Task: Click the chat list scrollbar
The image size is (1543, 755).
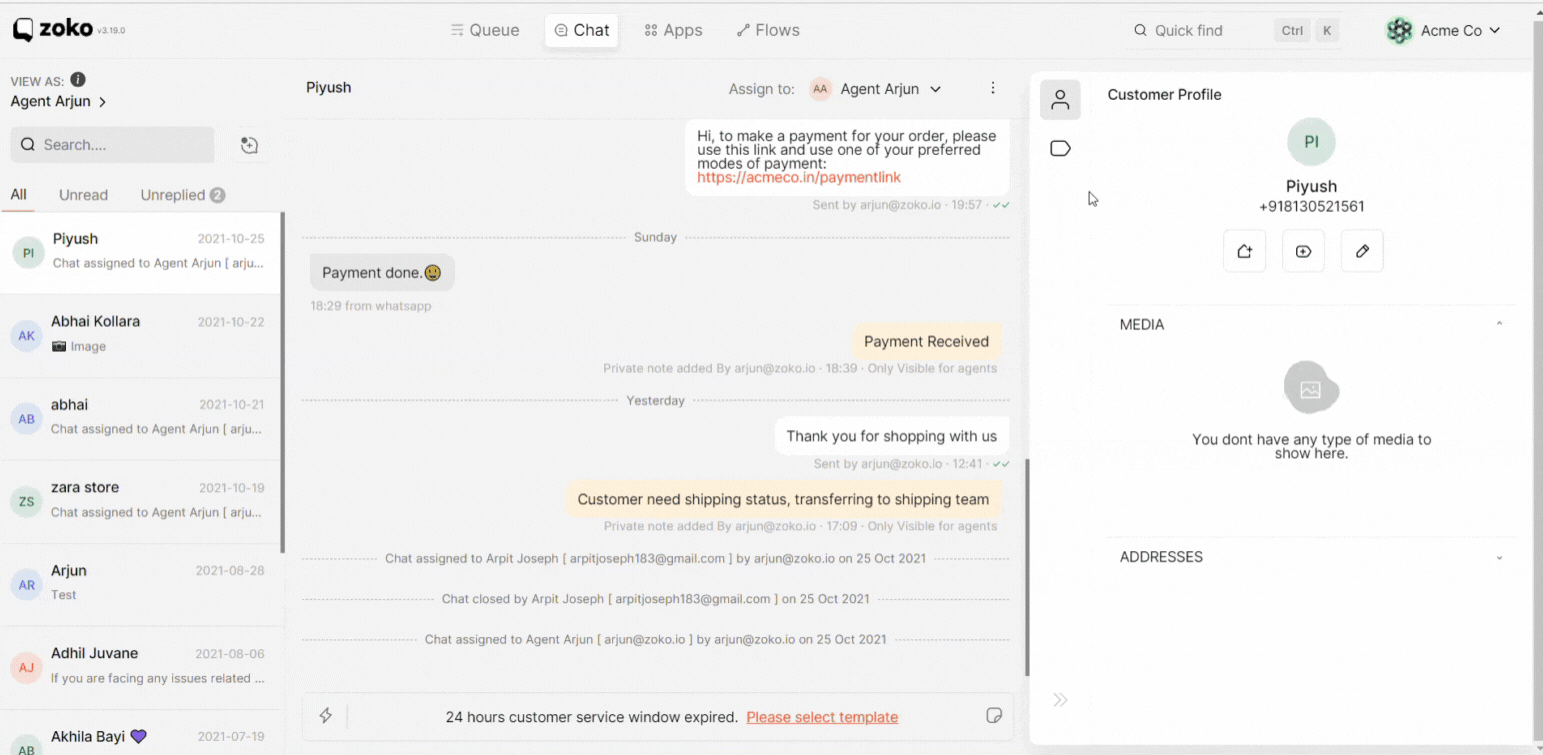Action: click(283, 382)
